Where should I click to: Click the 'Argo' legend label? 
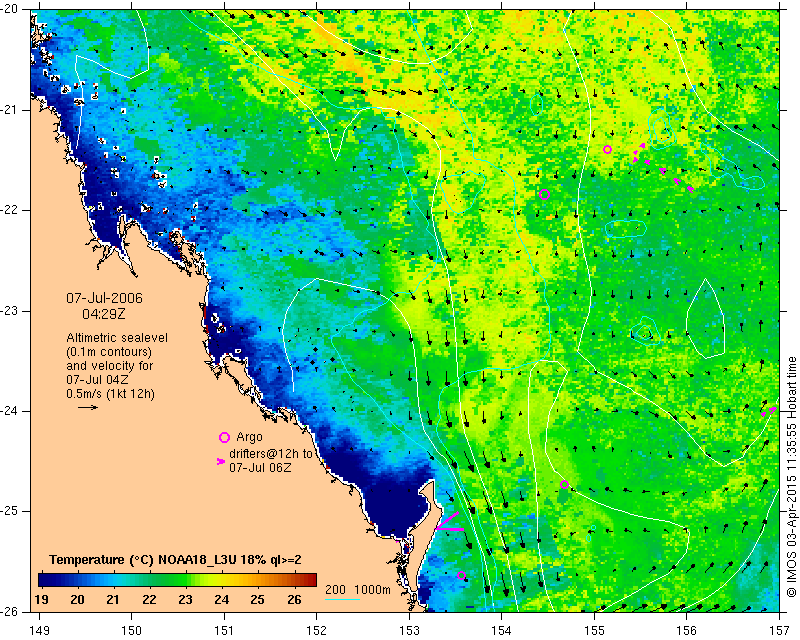coord(249,437)
